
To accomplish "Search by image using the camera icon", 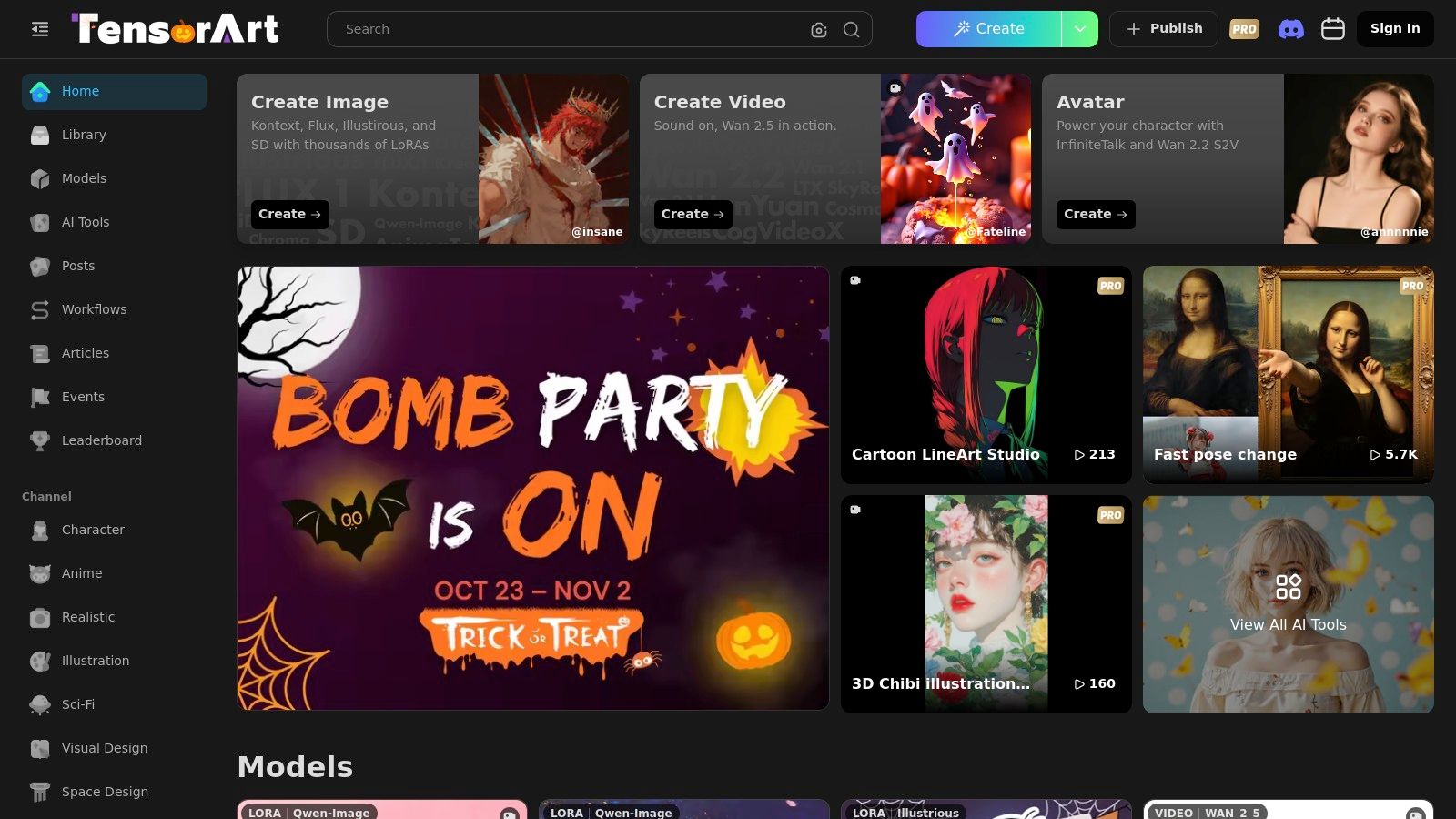I will (x=819, y=30).
